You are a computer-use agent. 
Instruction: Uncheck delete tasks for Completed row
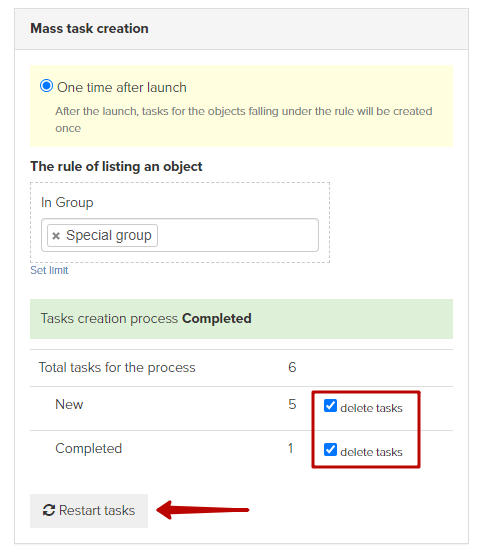tap(330, 449)
